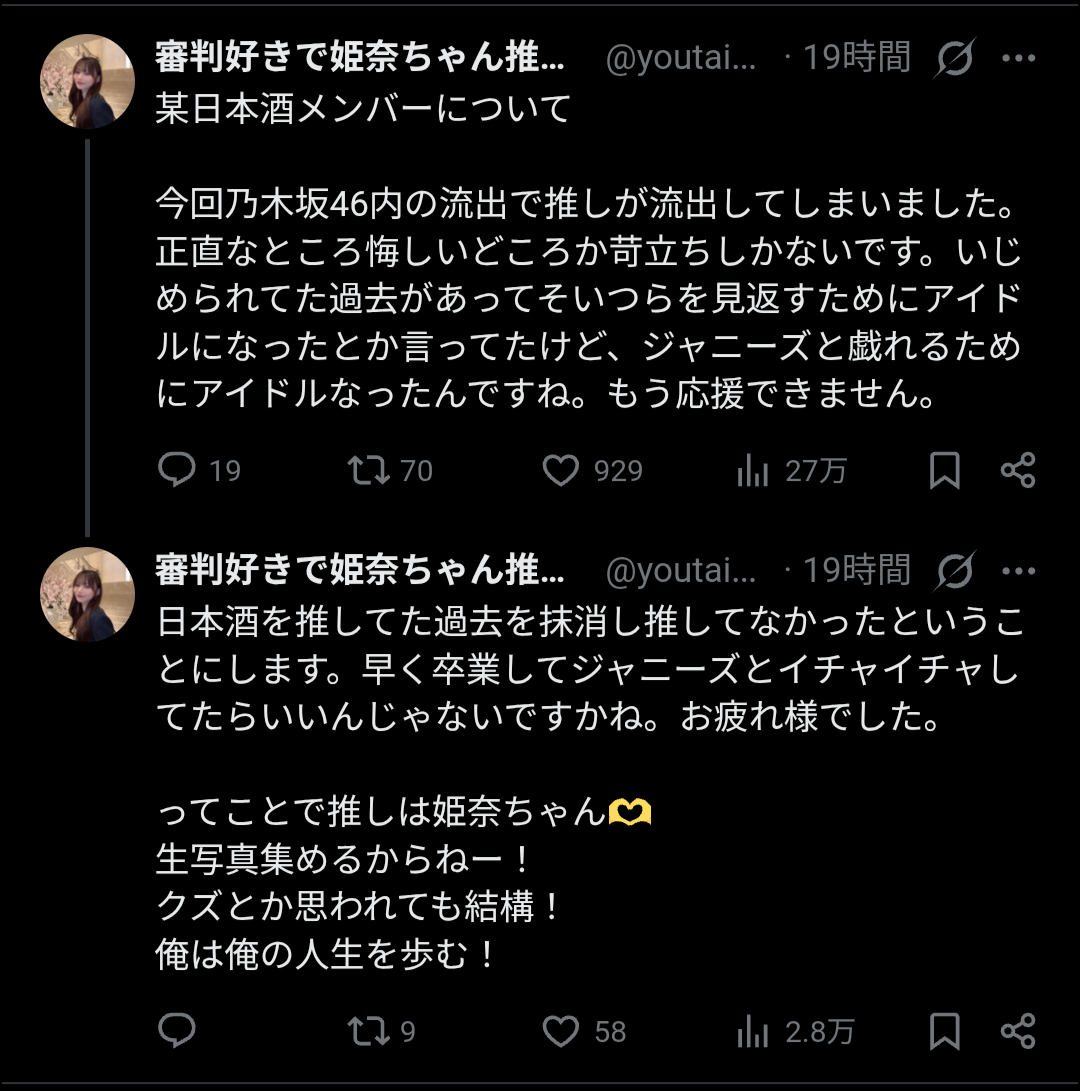Open the second tweet's author avatar
The image size is (1080, 1091).
tap(87, 594)
